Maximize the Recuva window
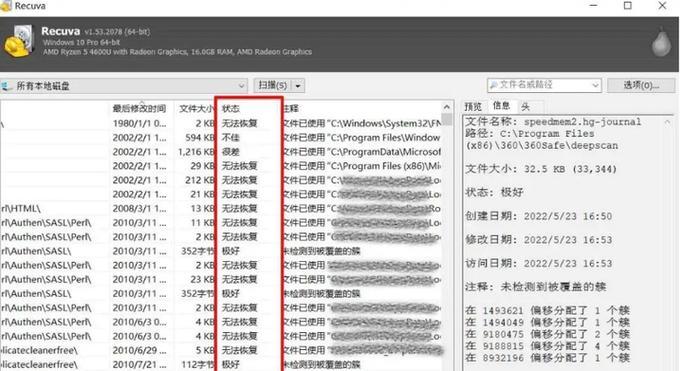683x371 pixels. click(628, 6)
